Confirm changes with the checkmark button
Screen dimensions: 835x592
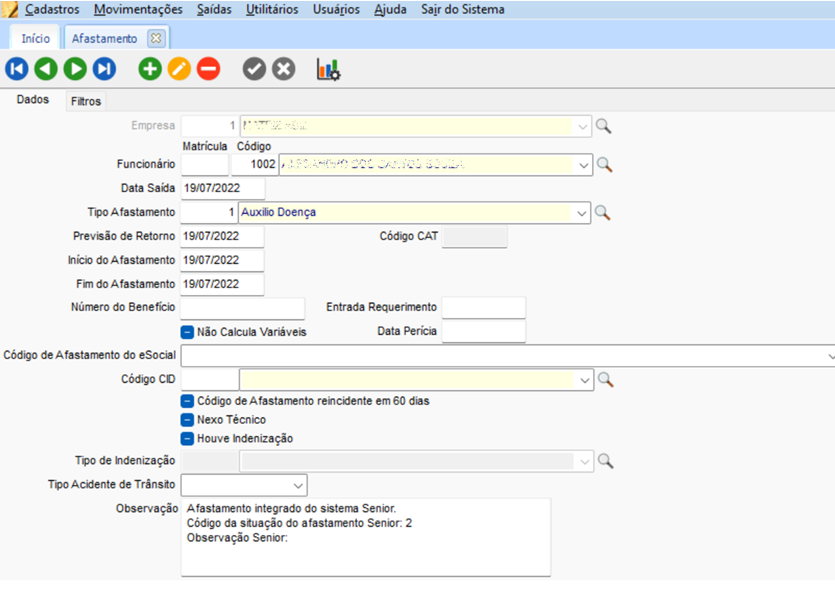[254, 69]
